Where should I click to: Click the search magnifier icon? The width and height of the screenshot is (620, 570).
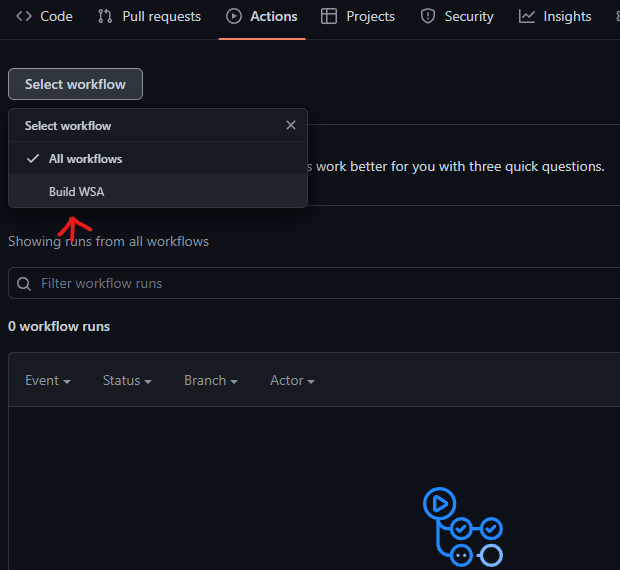click(24, 283)
